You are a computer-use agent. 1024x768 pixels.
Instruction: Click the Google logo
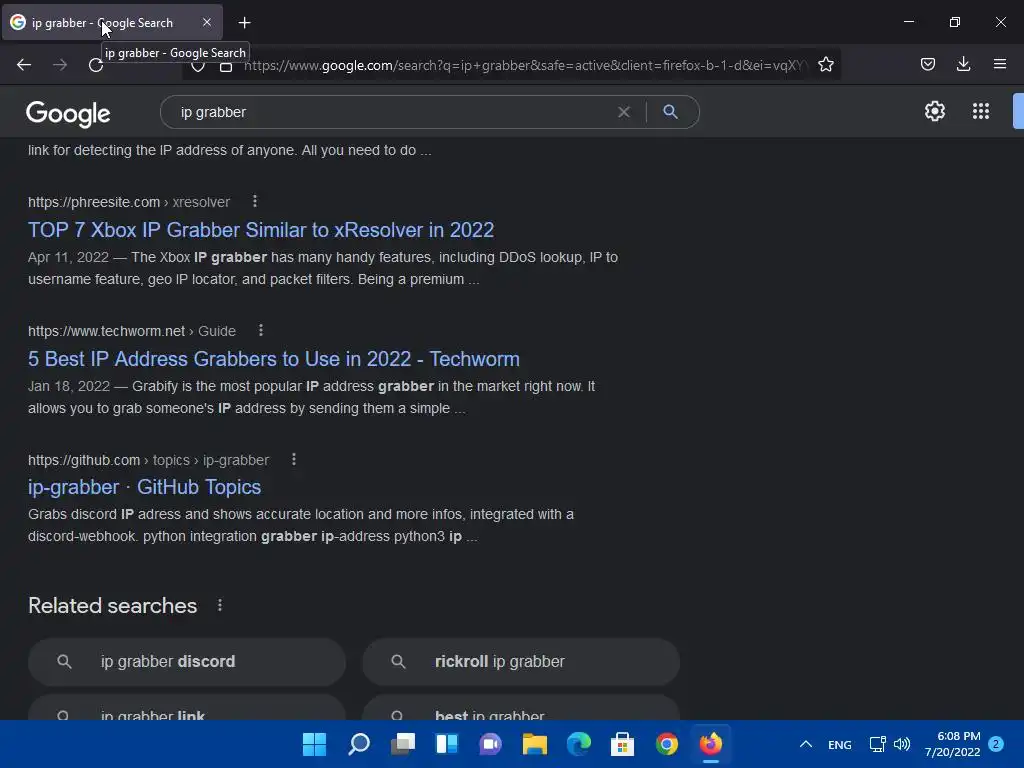(68, 114)
